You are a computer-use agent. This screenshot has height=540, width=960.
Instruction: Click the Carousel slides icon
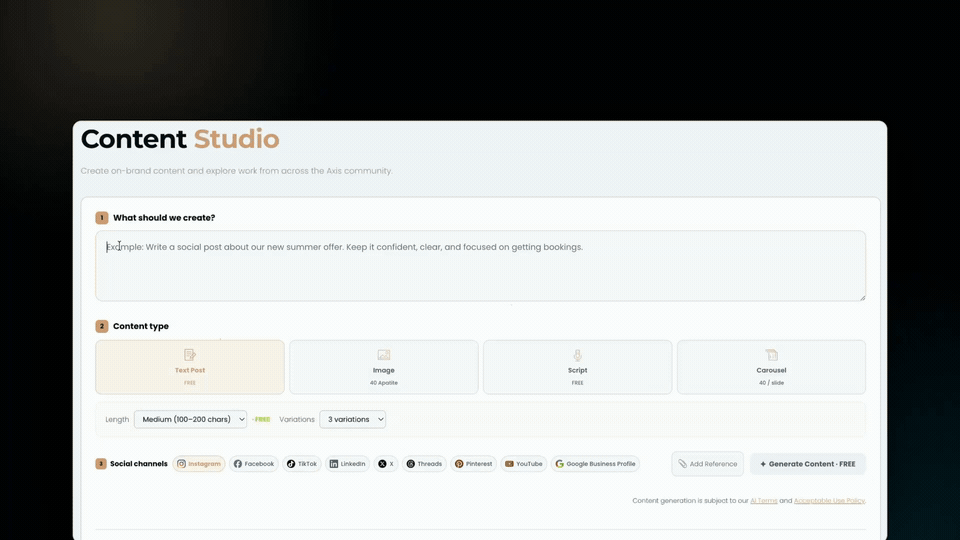click(771, 354)
